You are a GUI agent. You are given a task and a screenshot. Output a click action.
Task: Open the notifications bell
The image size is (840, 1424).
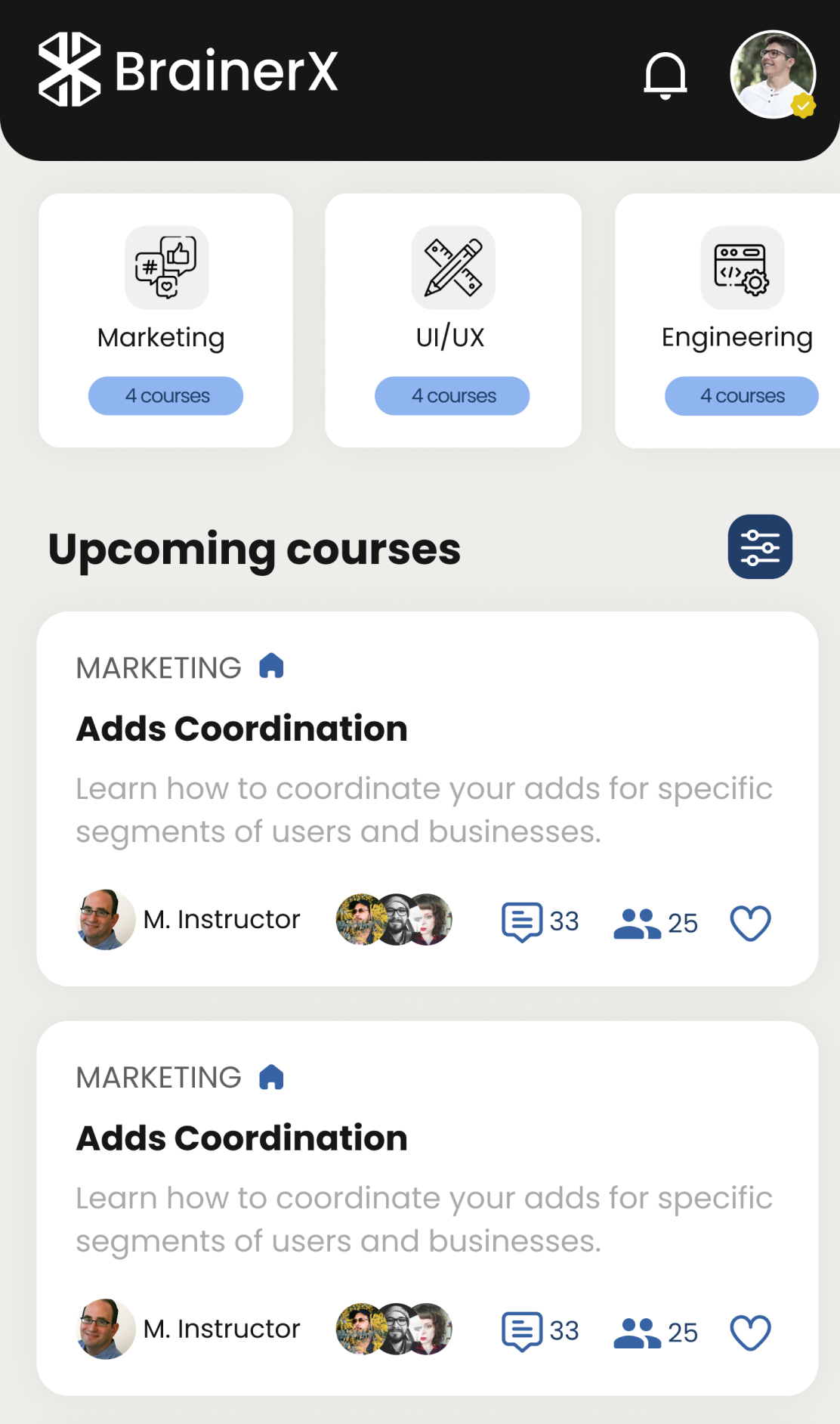pos(665,76)
